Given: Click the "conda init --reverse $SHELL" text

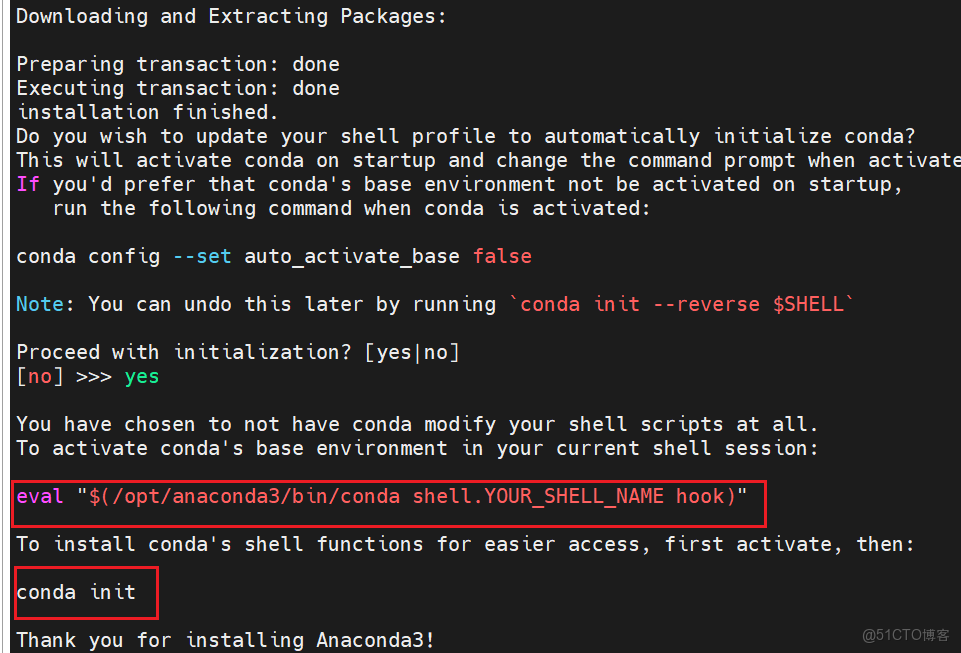Looking at the screenshot, I should [682, 304].
